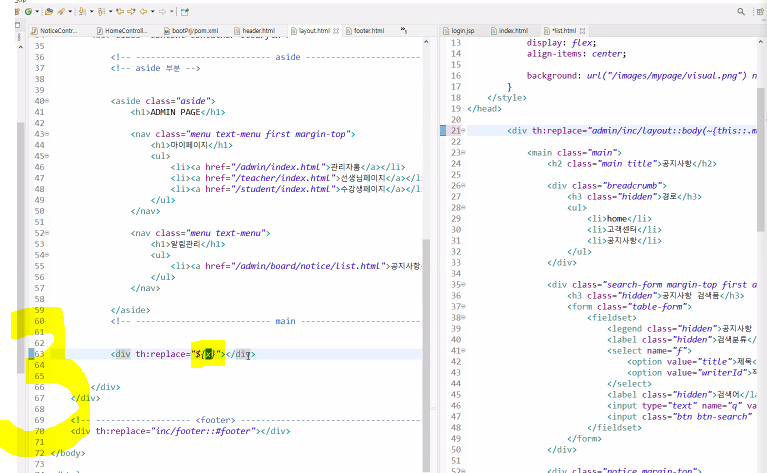Click the Search flashlight icon in toolbar
Viewport: 767px width, 473px height.
61,12
